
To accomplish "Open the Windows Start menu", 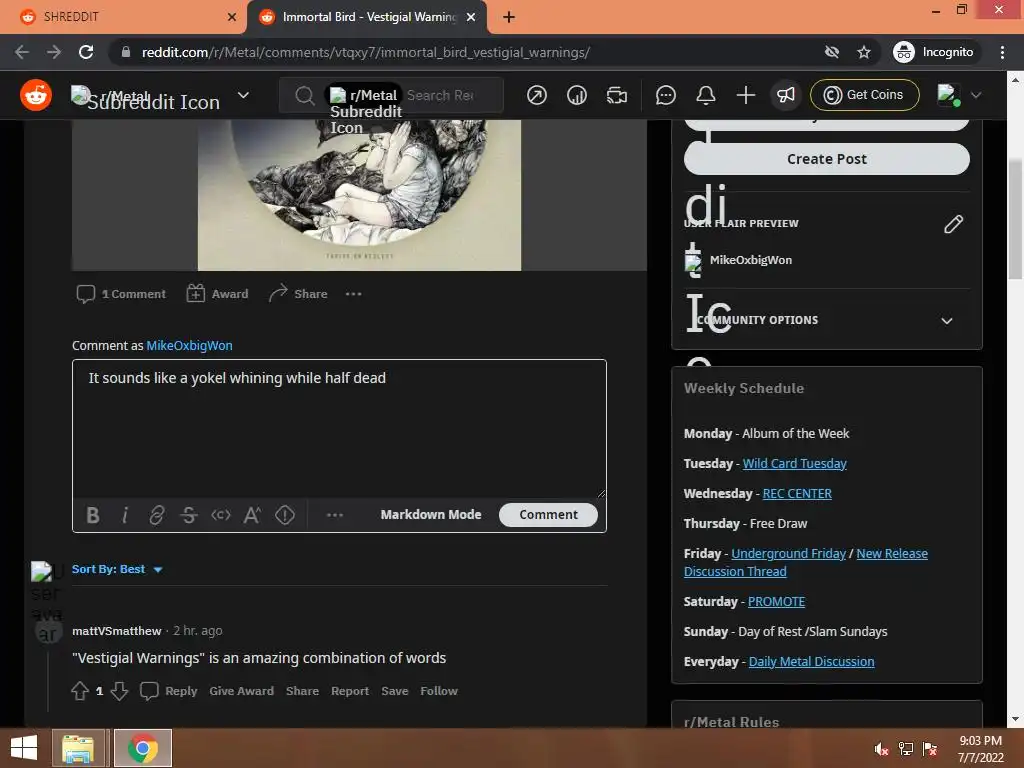I will tap(24, 748).
